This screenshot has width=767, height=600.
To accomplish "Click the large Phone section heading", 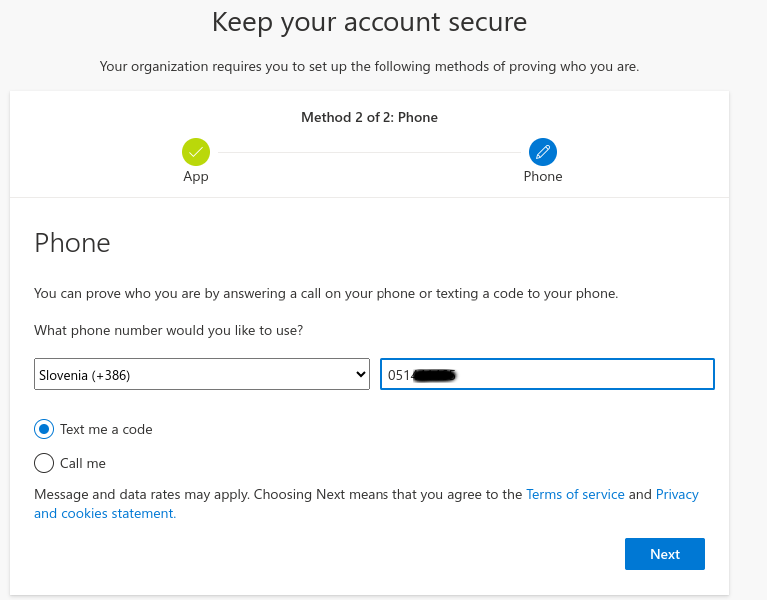I will [72, 243].
